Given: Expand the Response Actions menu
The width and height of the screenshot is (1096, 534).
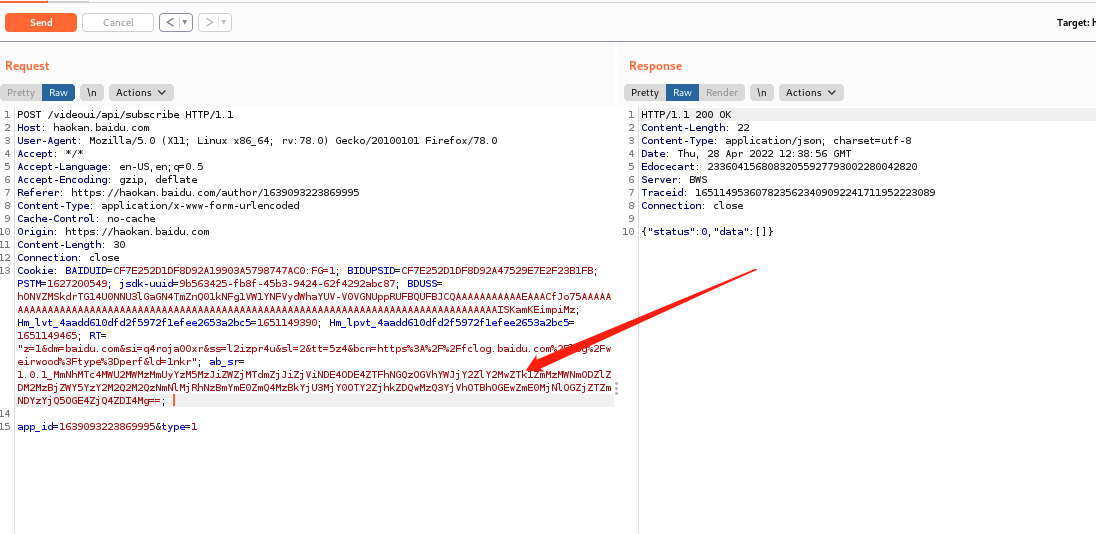Looking at the screenshot, I should tap(811, 92).
